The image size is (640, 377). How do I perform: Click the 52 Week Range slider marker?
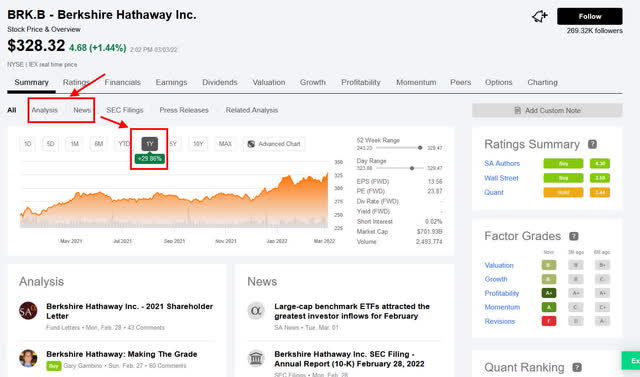420,148
